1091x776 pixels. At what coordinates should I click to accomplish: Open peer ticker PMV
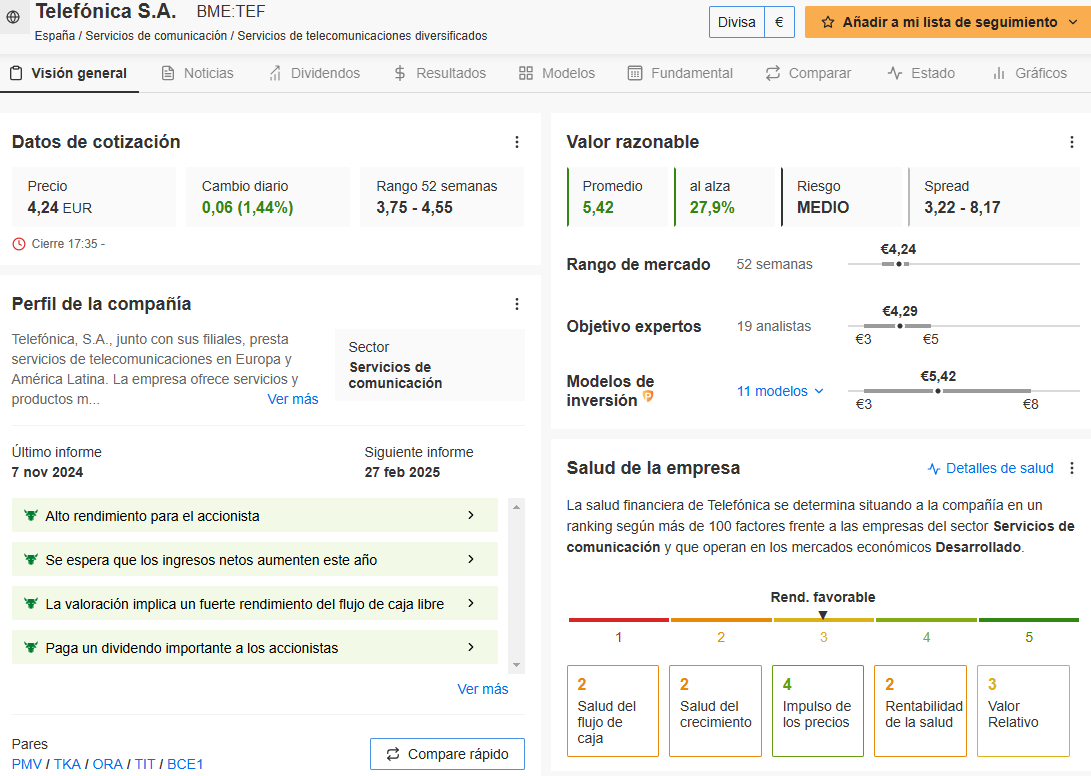click(27, 764)
